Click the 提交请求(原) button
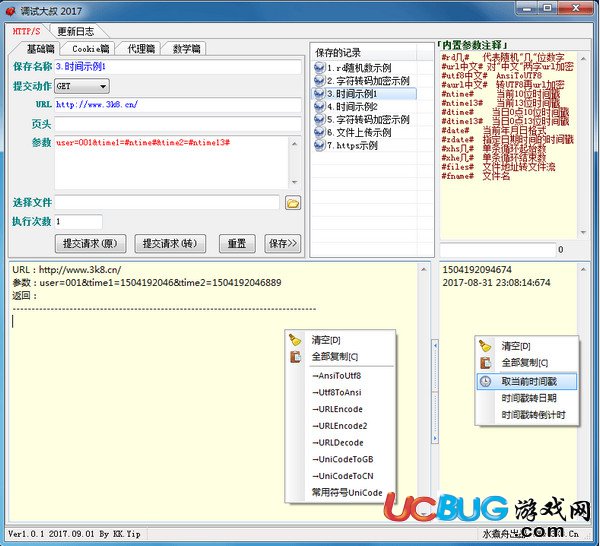 pyautogui.click(x=90, y=243)
